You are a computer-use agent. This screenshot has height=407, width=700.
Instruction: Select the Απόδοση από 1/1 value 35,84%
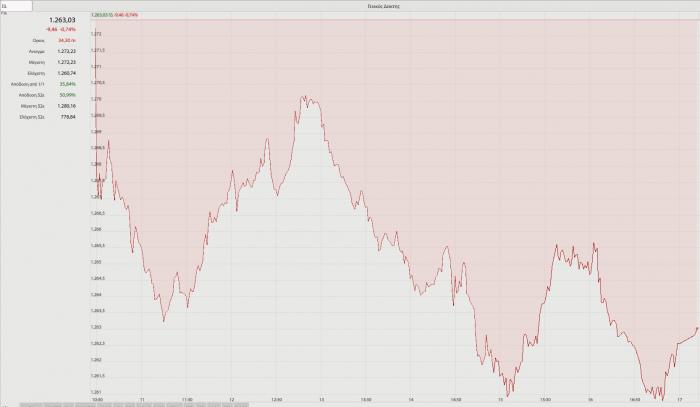coord(67,83)
